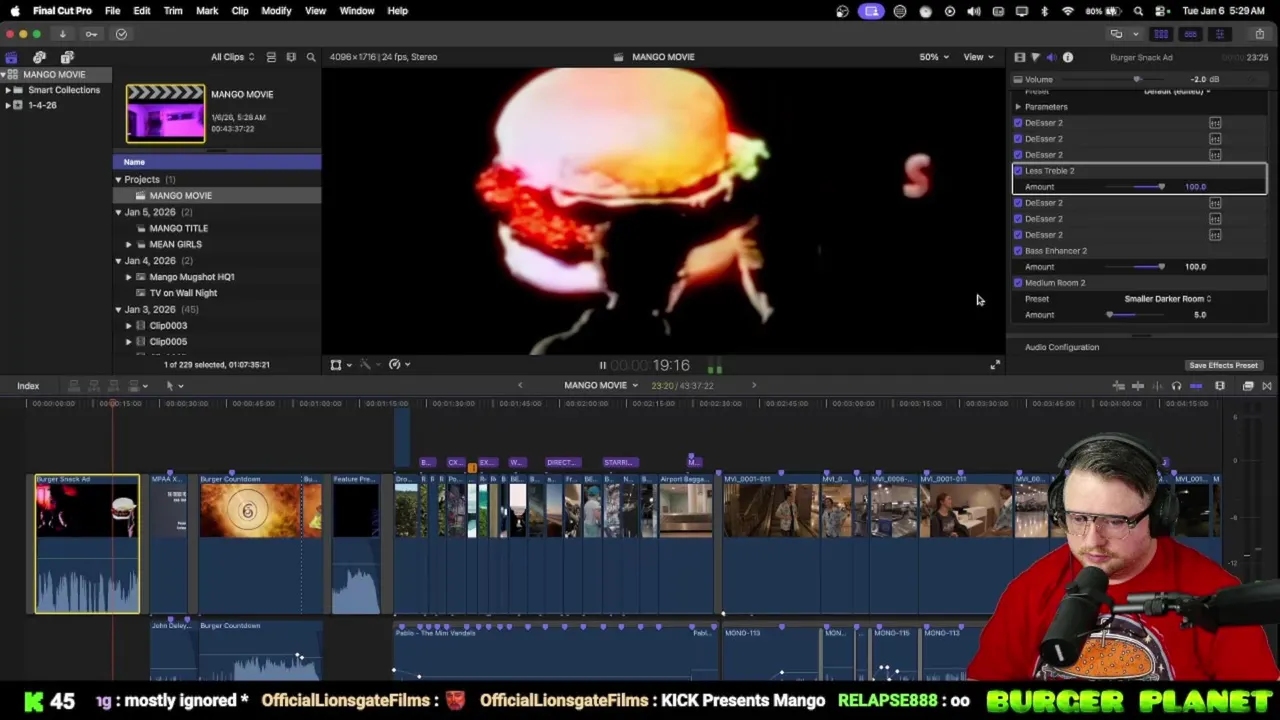Toggle the Browser panel visibility button
The image size is (1280, 720).
tap(1161, 34)
